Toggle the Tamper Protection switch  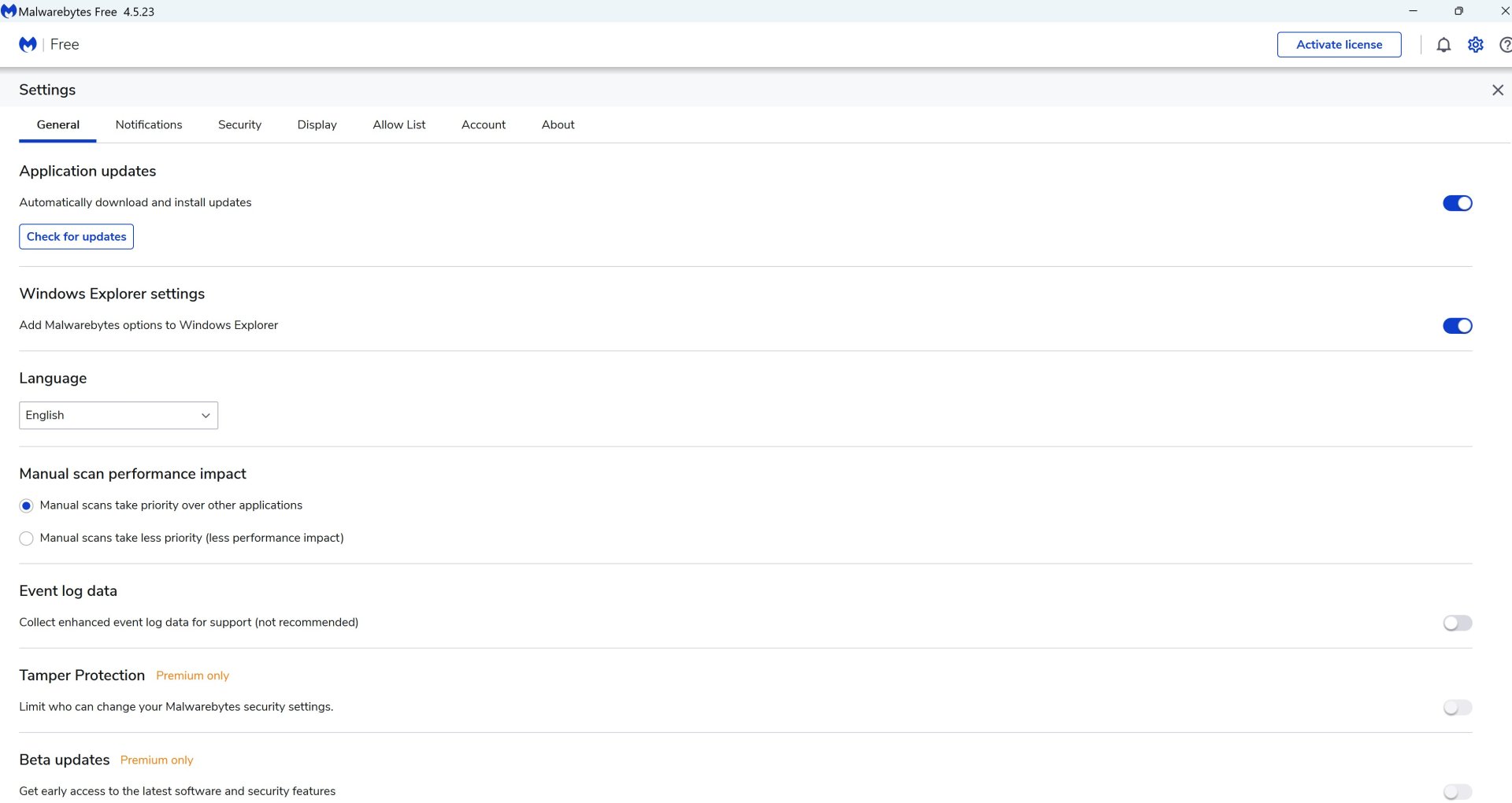pyautogui.click(x=1457, y=708)
